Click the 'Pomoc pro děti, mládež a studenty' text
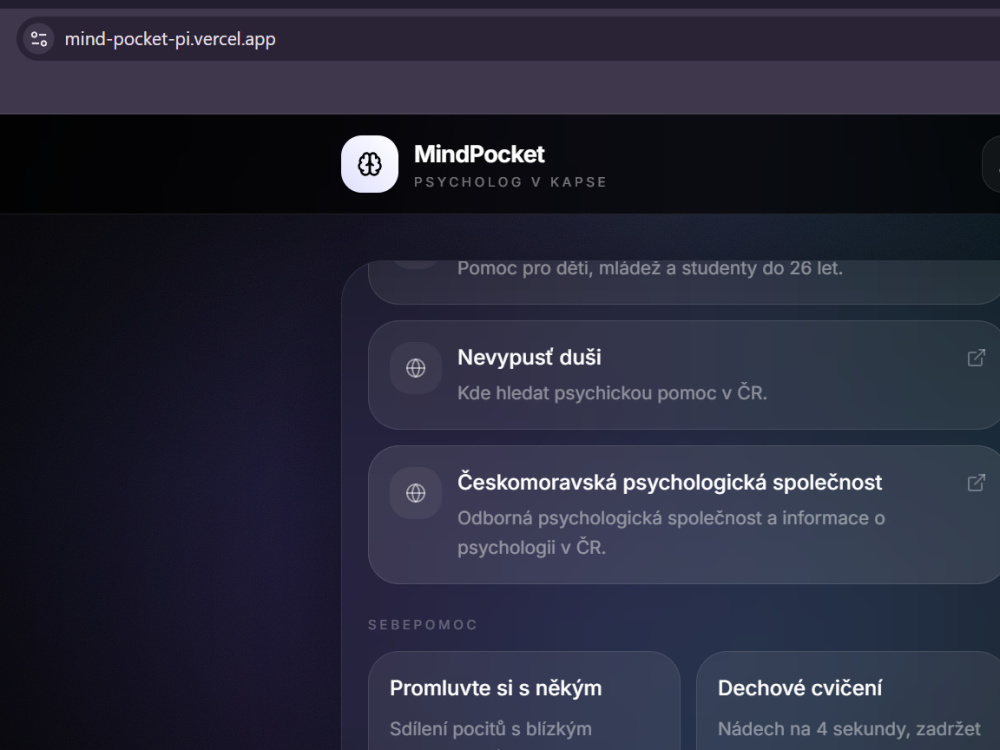This screenshot has width=1000, height=750. (x=650, y=268)
